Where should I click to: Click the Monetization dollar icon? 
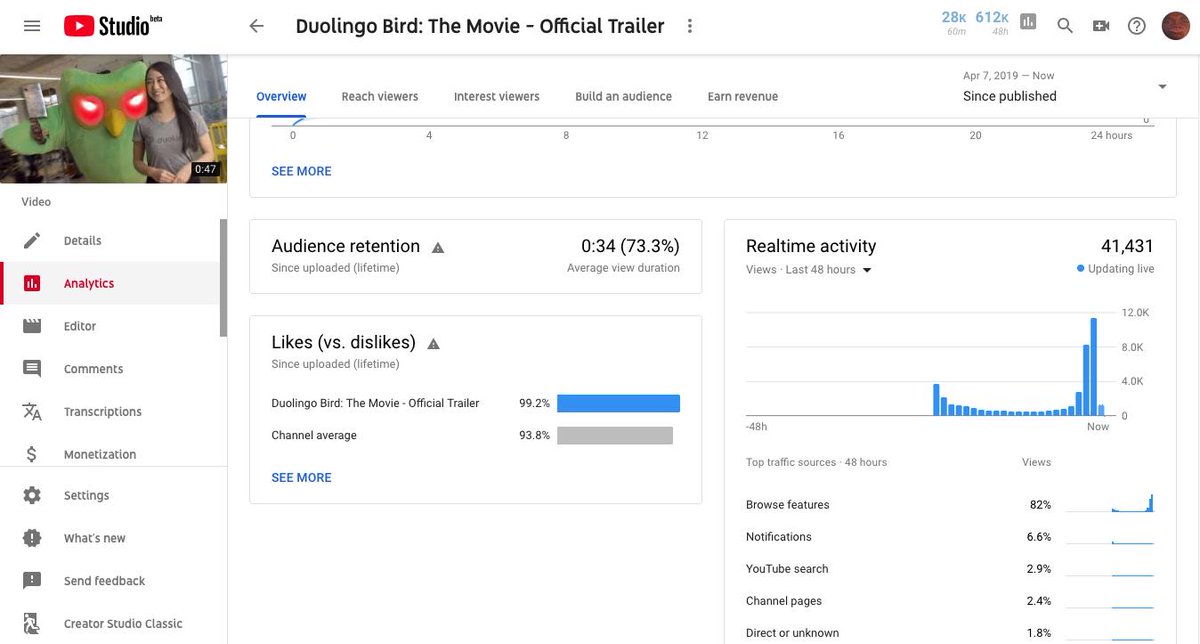[32, 454]
